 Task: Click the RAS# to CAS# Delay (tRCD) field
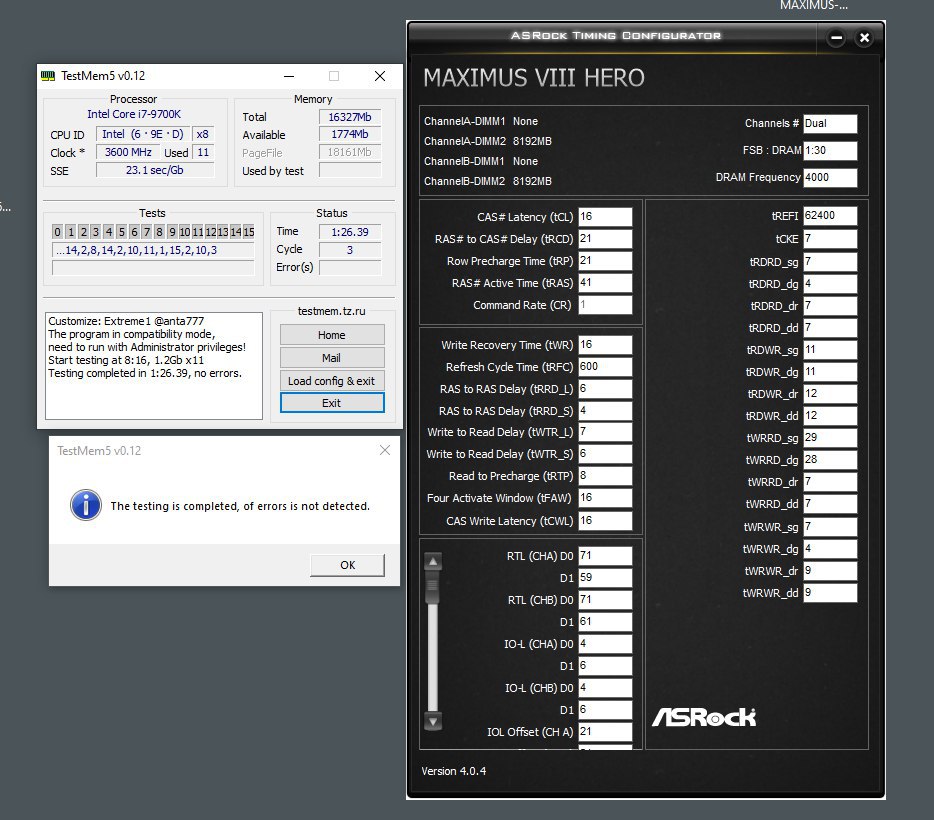pyautogui.click(x=605, y=239)
